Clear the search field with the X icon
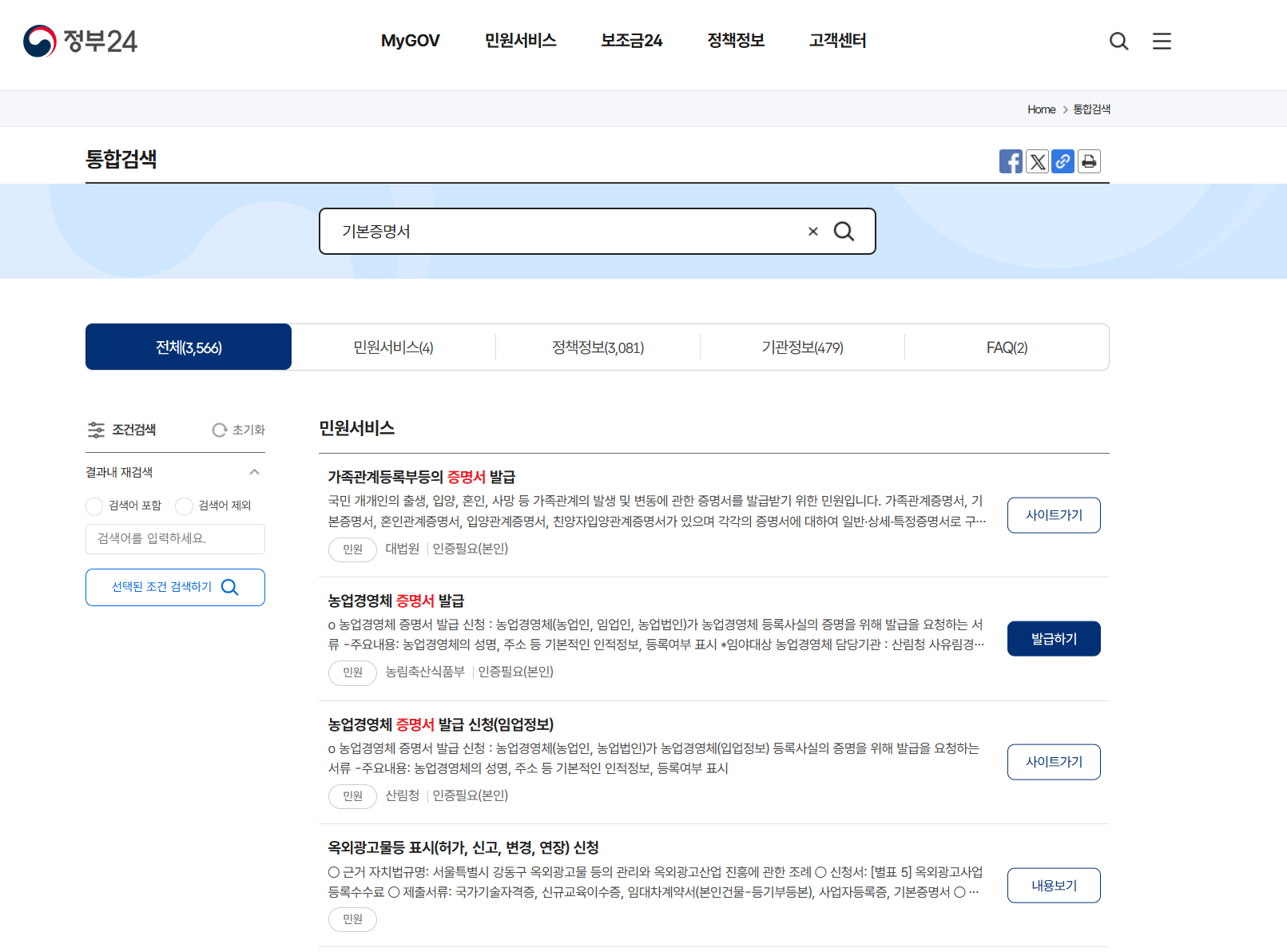 (x=812, y=232)
